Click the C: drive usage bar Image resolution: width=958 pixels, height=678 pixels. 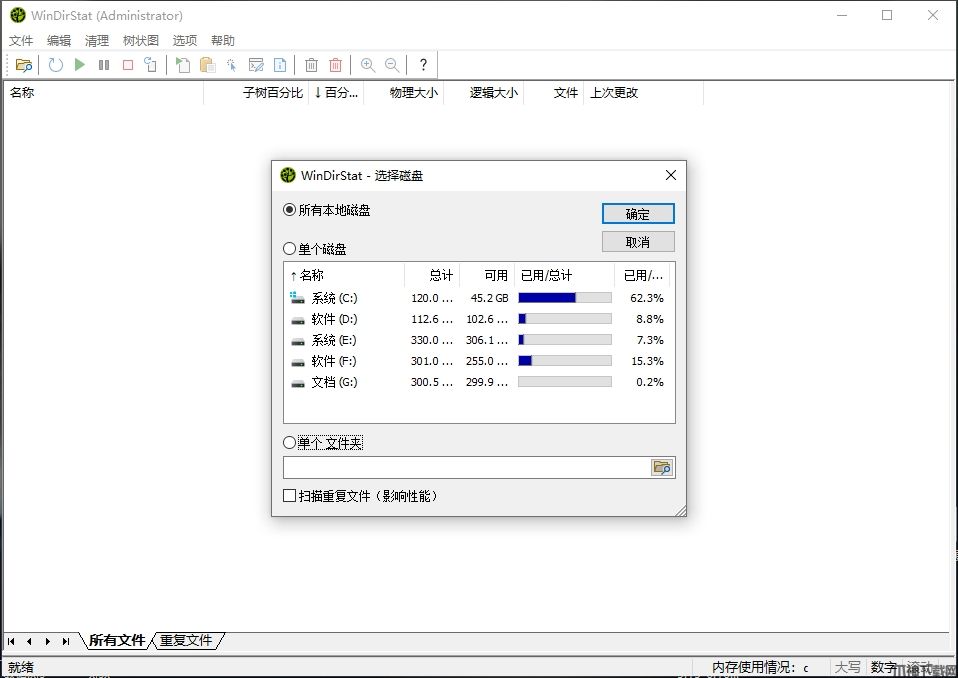565,298
